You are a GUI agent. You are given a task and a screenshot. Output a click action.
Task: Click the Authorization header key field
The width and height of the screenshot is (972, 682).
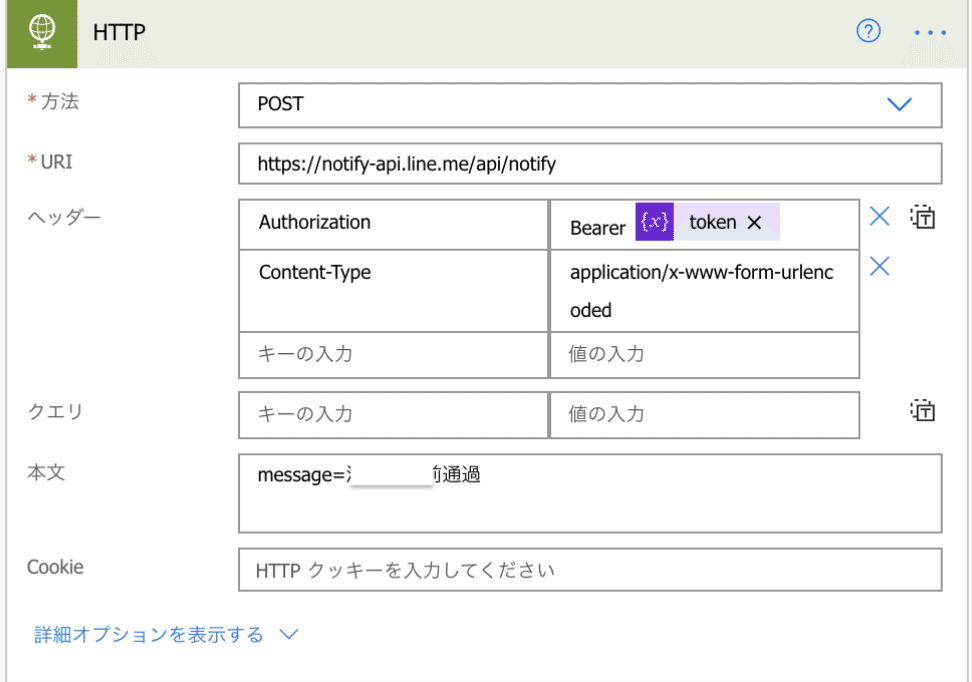[393, 223]
